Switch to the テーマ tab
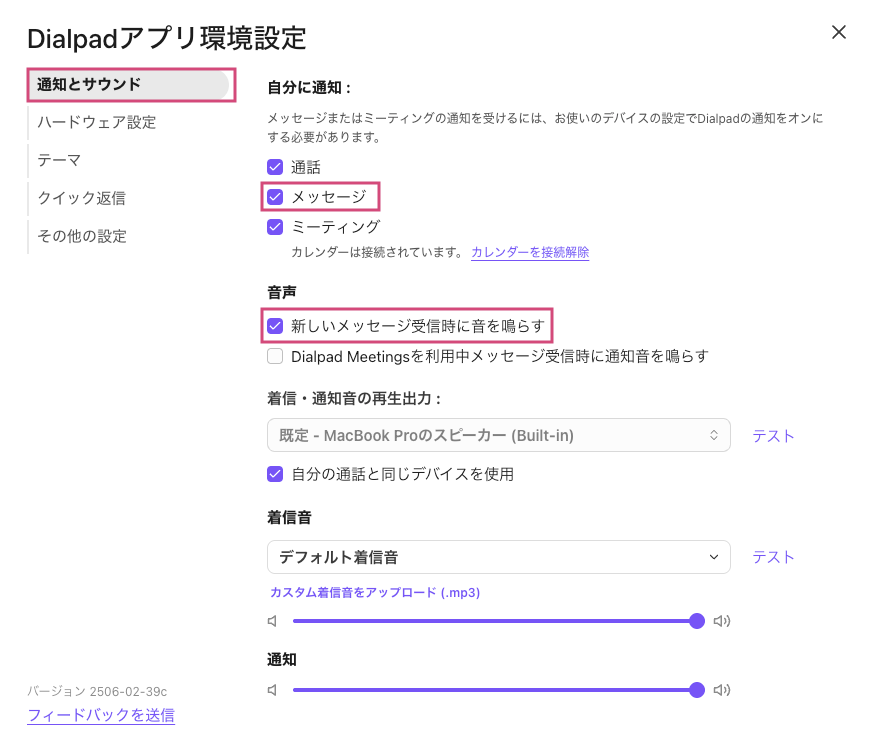 (x=59, y=160)
